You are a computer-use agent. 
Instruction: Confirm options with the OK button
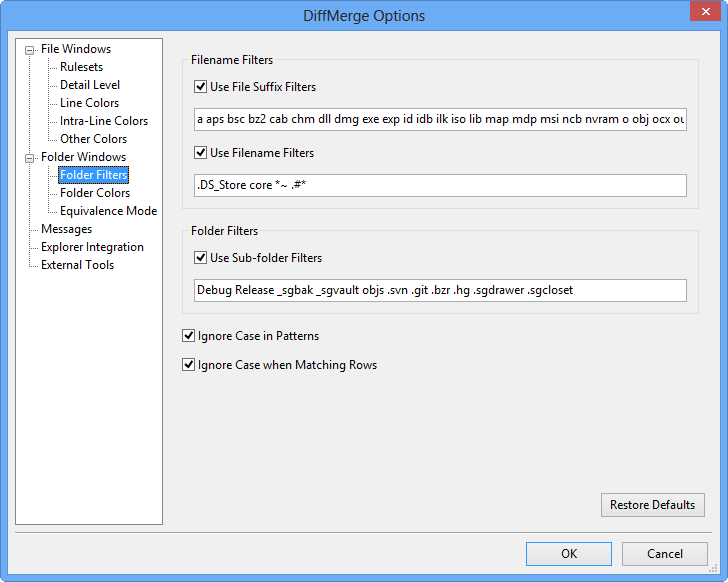pos(568,553)
